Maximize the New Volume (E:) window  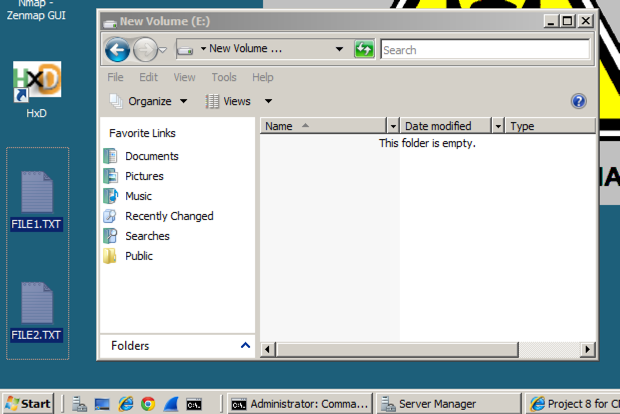click(567, 21)
